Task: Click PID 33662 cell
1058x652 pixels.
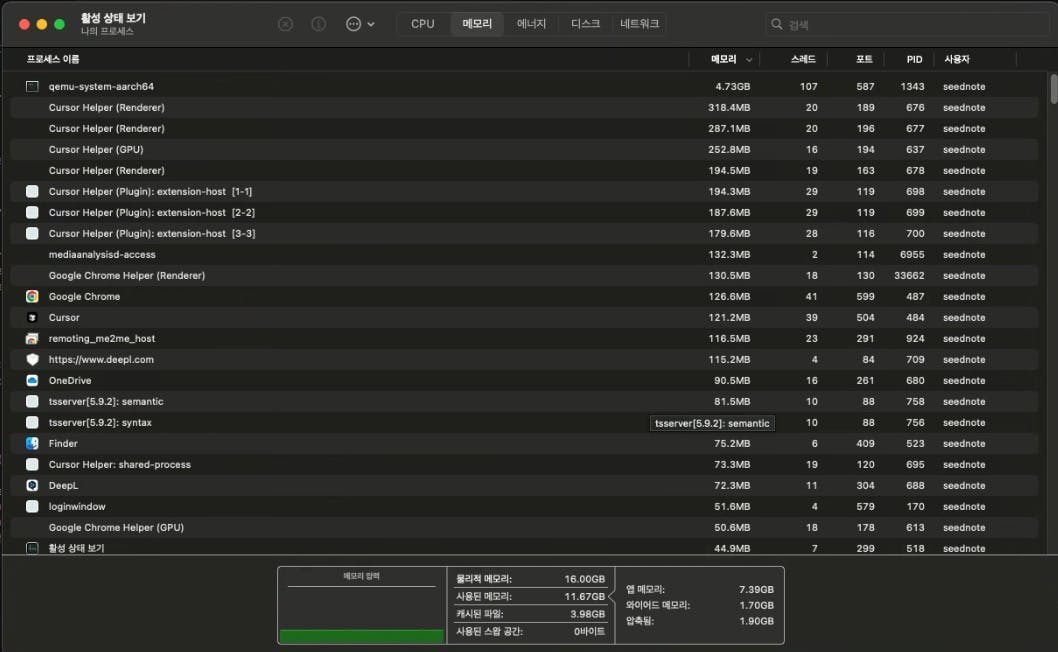Action: tap(909, 275)
